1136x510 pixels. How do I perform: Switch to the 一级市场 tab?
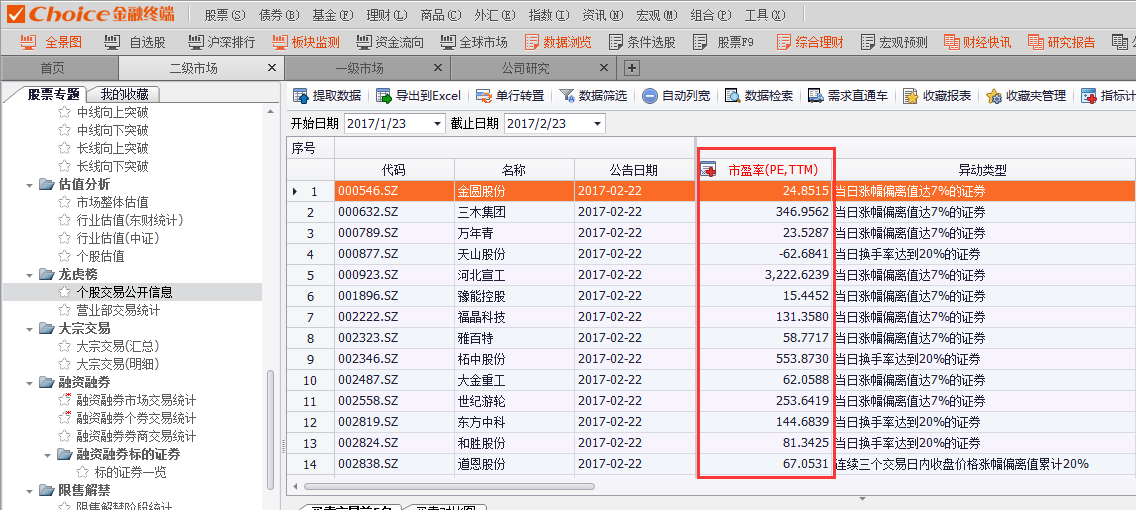click(359, 69)
